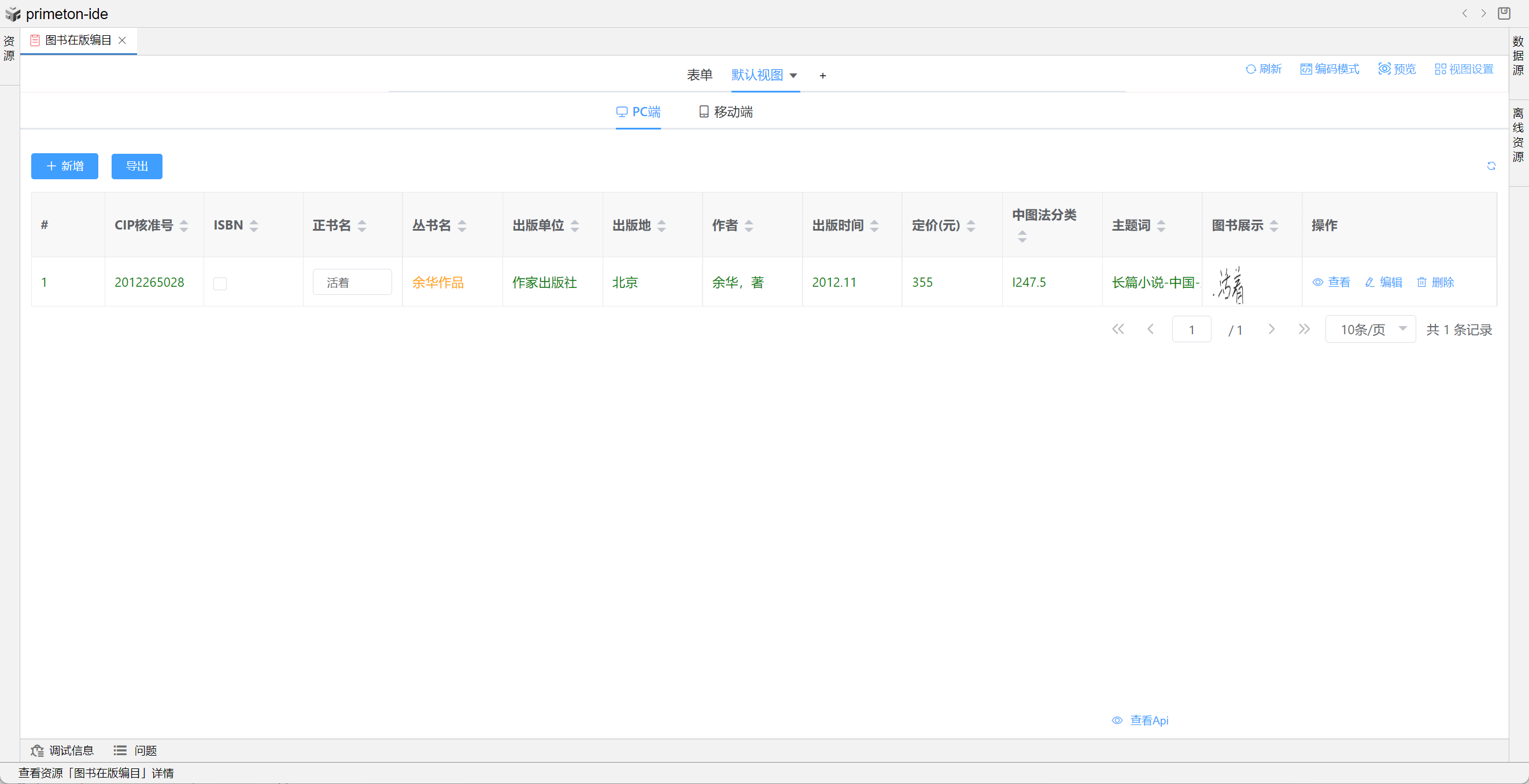Expand the 默认视图 dropdown arrow
Screen dimensions: 1529x784
793,75
